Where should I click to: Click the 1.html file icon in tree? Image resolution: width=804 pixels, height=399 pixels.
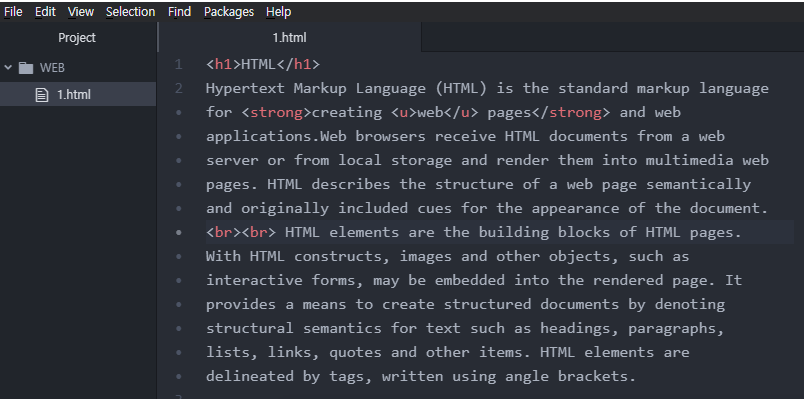tap(42, 95)
